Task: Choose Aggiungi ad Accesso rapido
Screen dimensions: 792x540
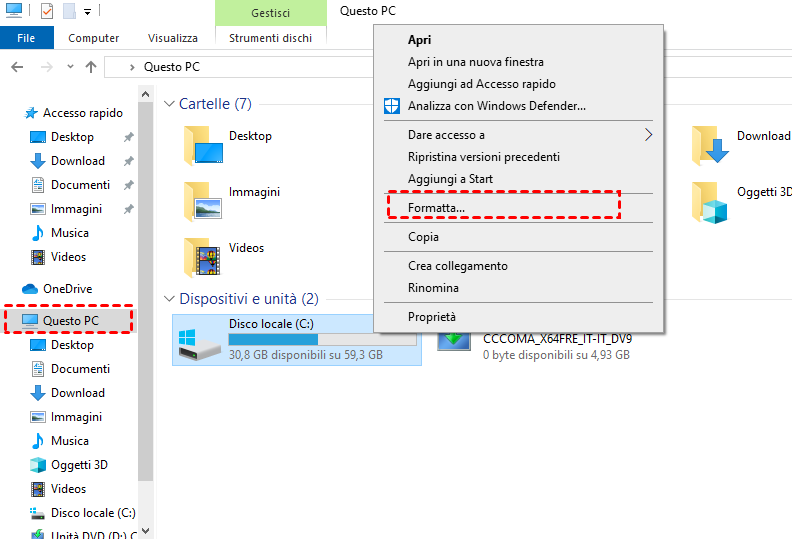Action: tap(482, 84)
